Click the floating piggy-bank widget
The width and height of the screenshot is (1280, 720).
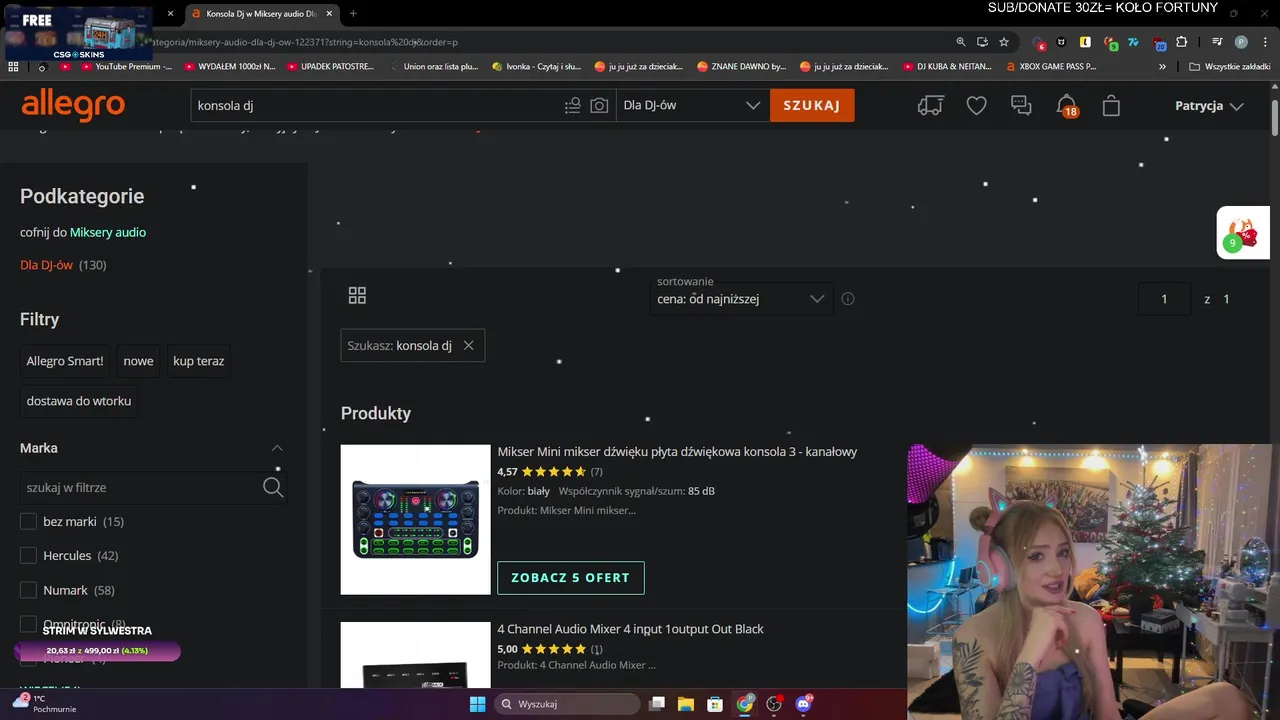coord(1243,232)
